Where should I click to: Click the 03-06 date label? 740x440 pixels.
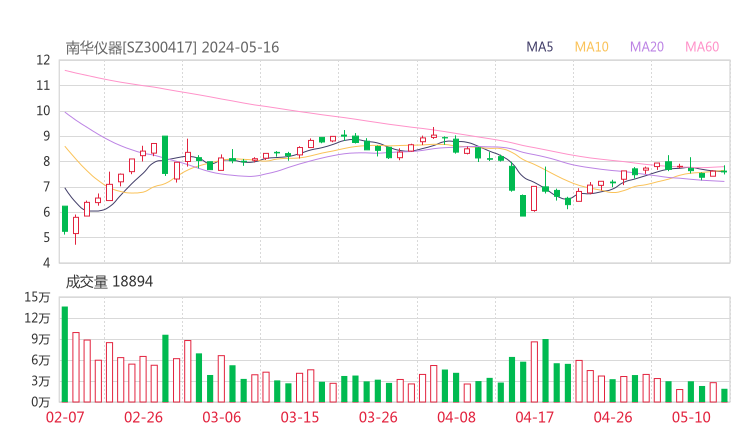(x=222, y=417)
